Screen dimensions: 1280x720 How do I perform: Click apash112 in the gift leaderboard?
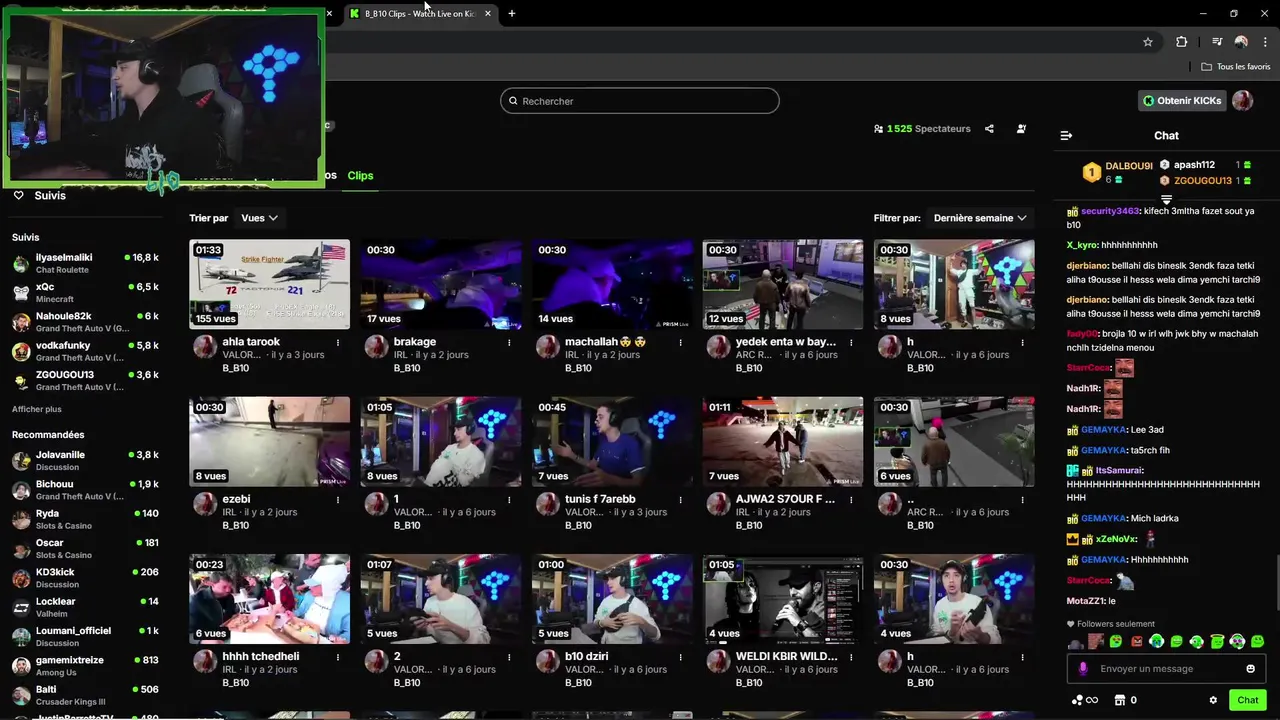coord(1194,165)
